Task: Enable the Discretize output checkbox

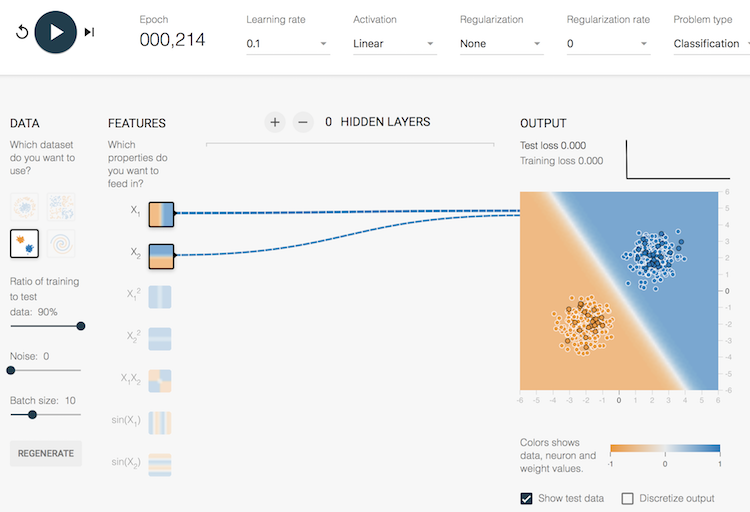Action: click(628, 498)
